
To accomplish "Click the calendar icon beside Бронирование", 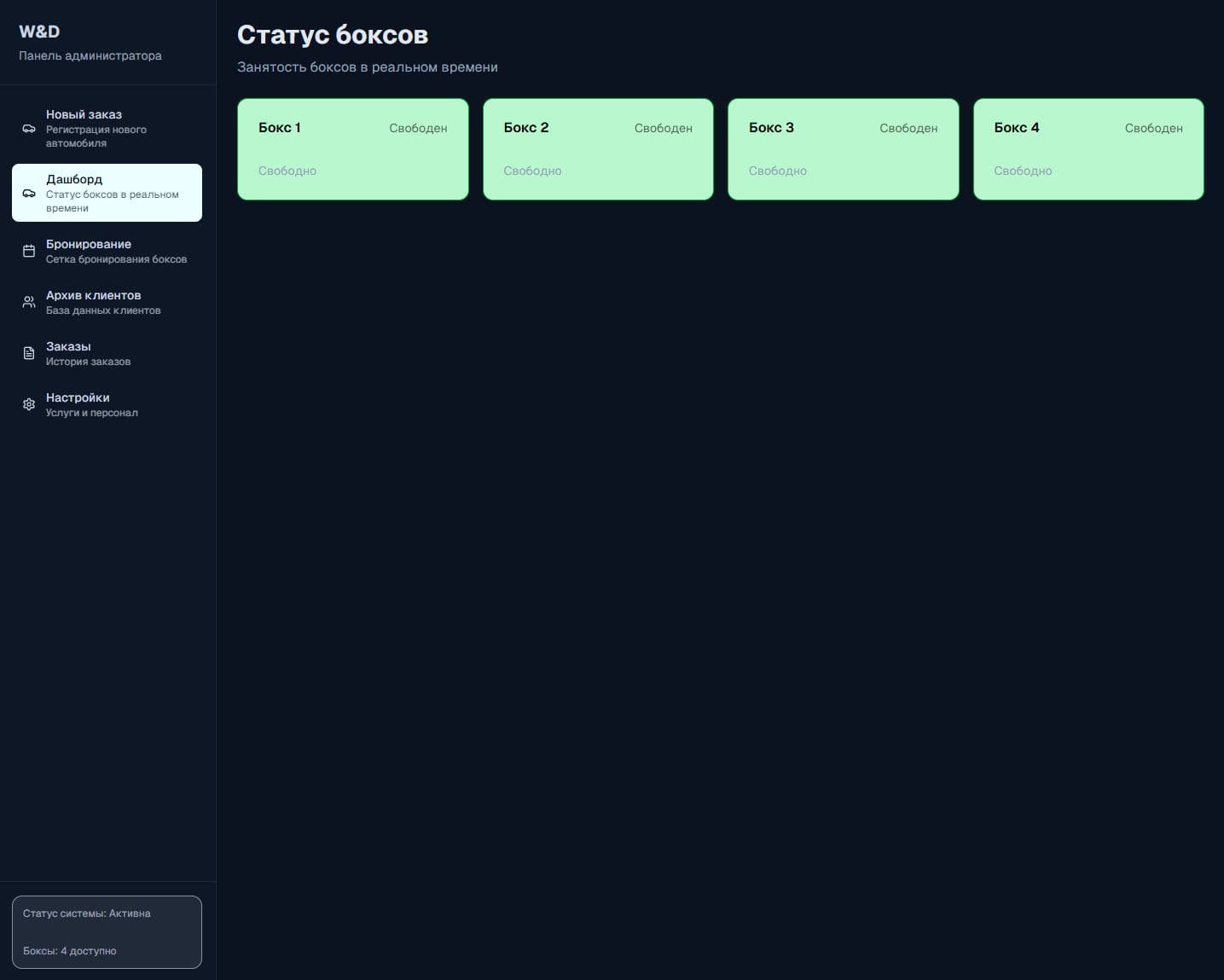I will [x=29, y=252].
